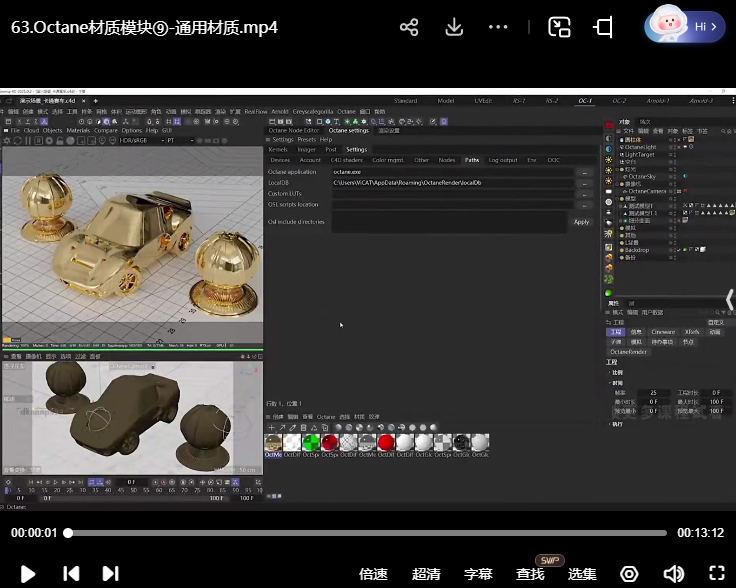This screenshot has width=736, height=588.
Task: Play the video with the play button
Action: tap(28, 573)
